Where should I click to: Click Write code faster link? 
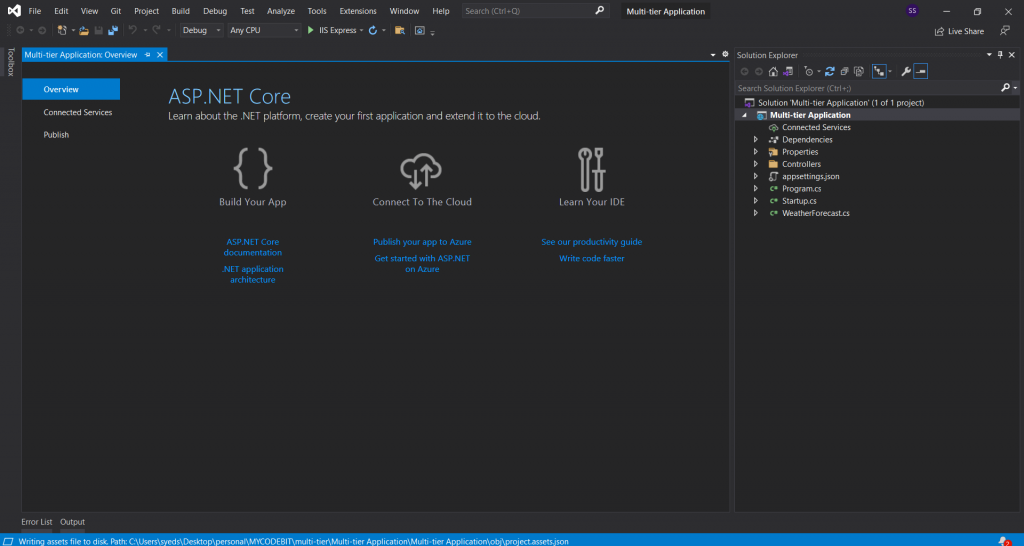(x=592, y=259)
